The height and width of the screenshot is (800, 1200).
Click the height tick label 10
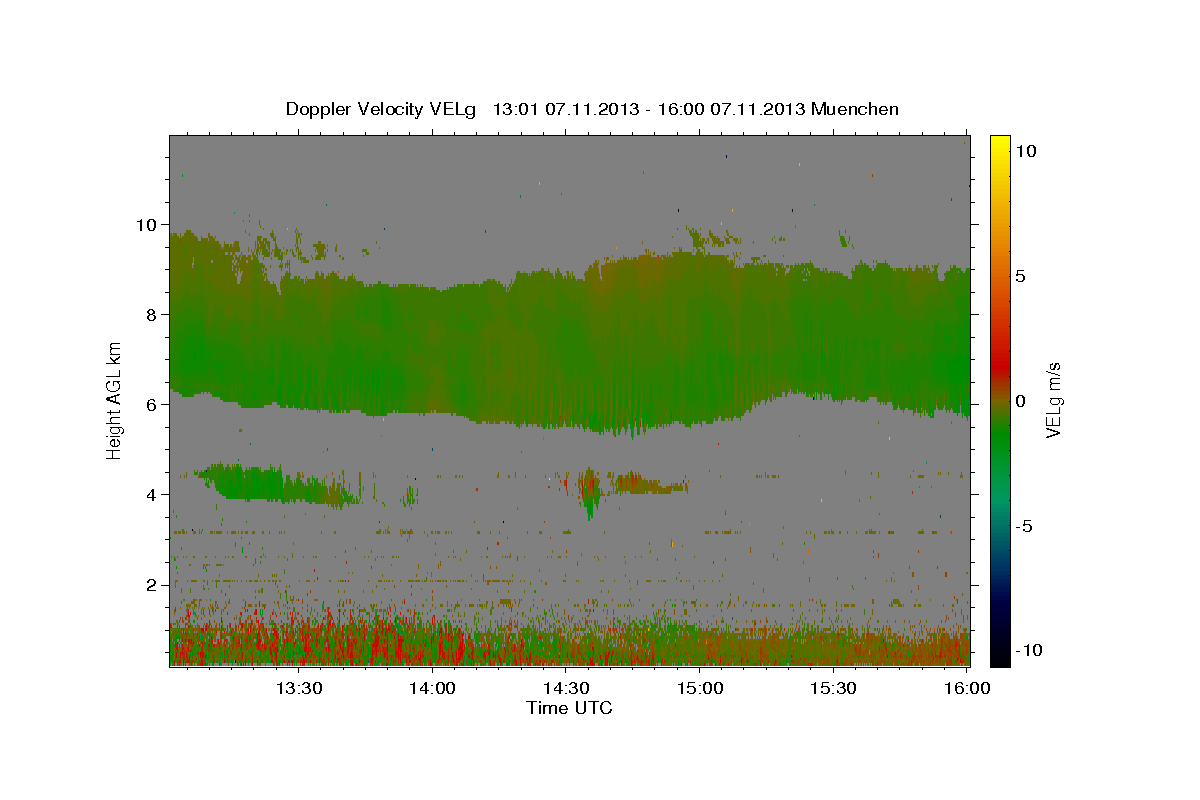point(148,225)
